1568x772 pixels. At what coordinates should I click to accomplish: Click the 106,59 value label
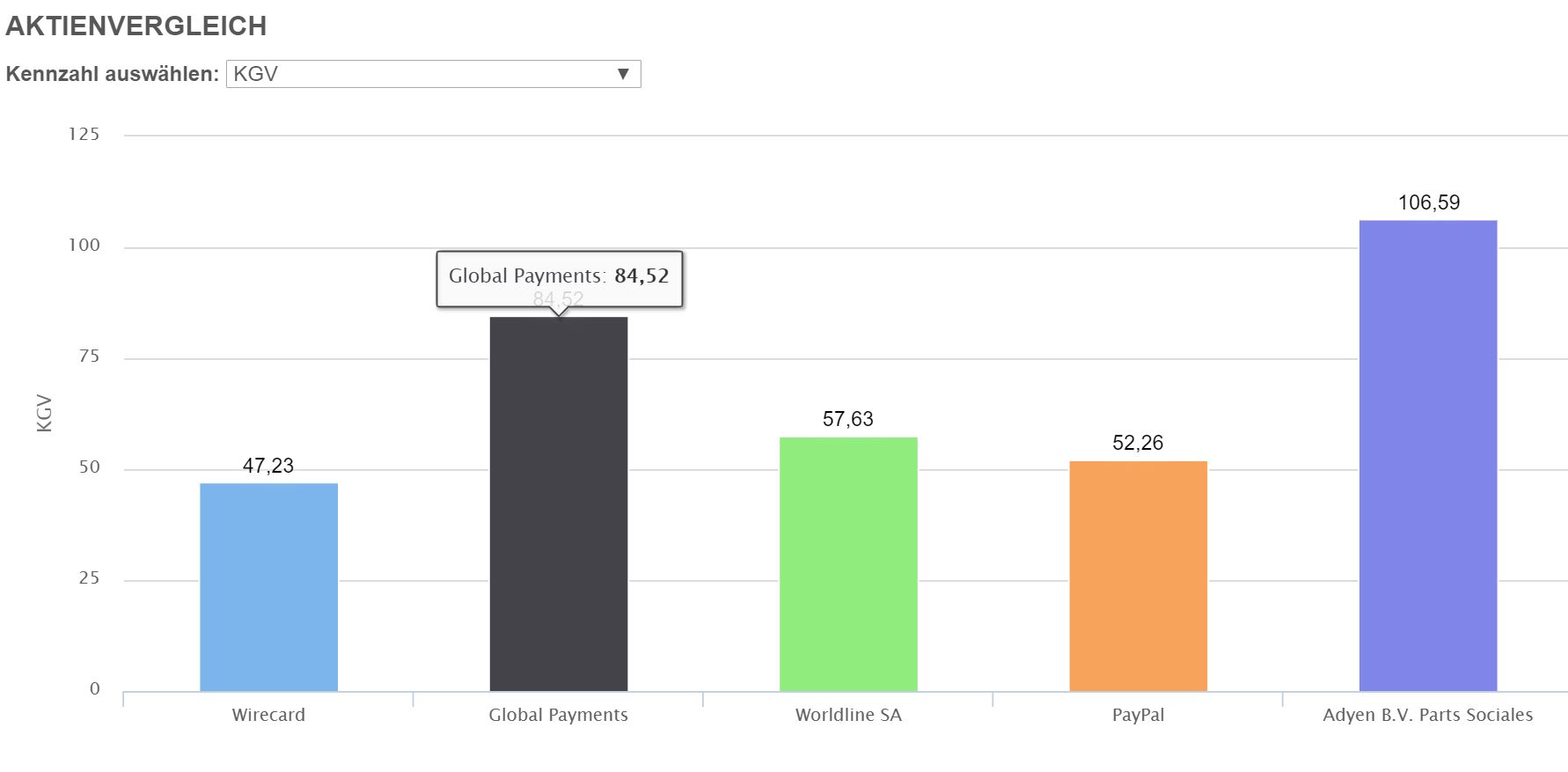tap(1429, 202)
